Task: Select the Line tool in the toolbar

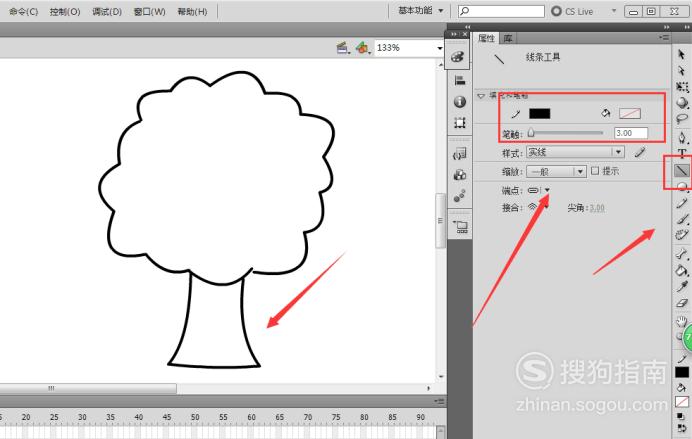Action: pyautogui.click(x=682, y=171)
